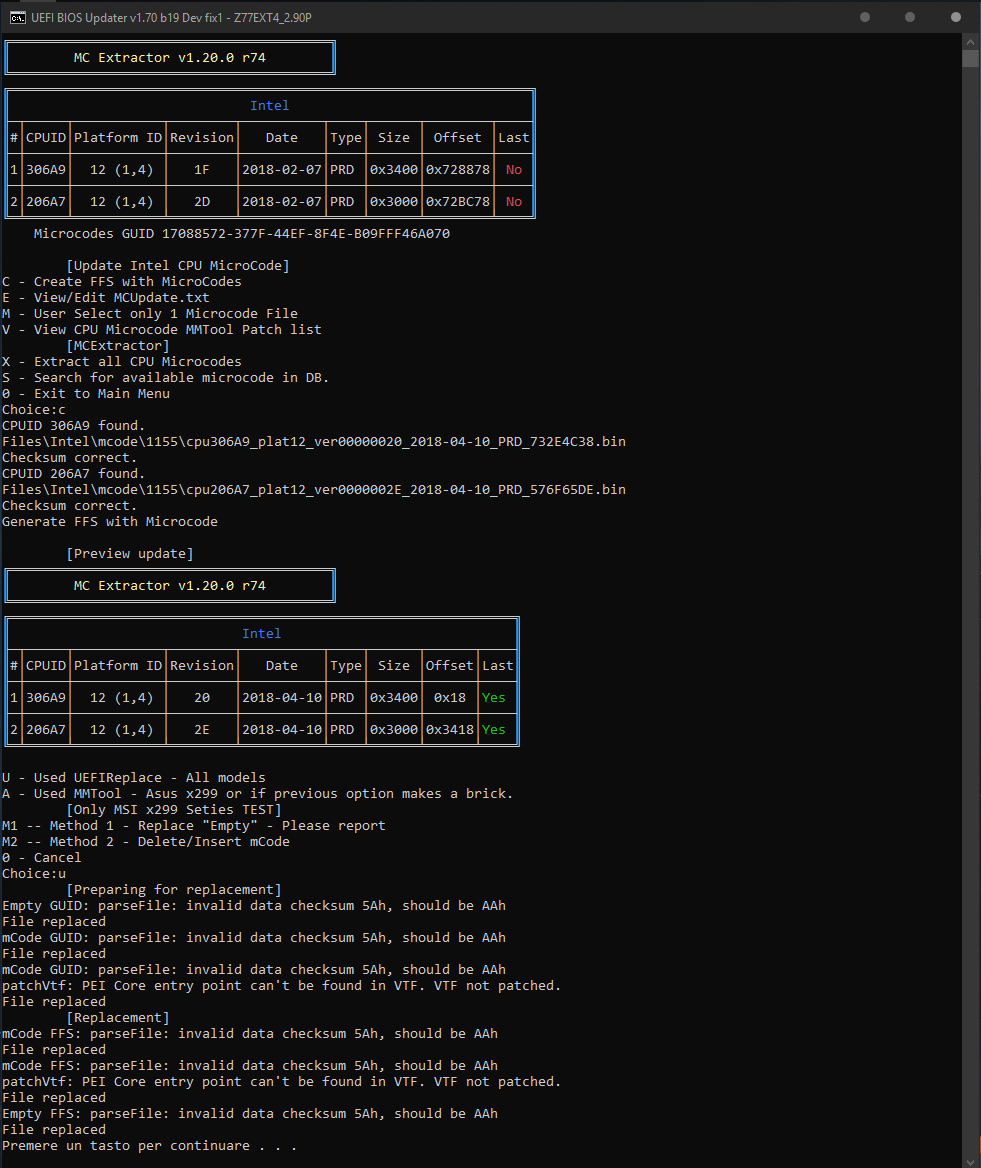Click revision '1F' cell

(202, 170)
